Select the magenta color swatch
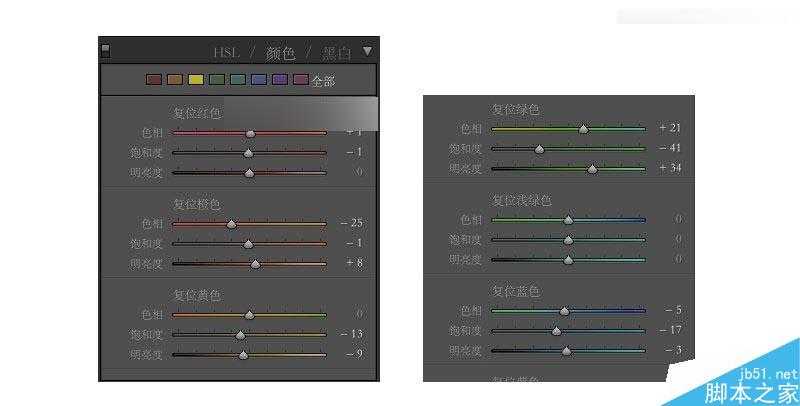The width and height of the screenshot is (800, 406). click(x=301, y=79)
